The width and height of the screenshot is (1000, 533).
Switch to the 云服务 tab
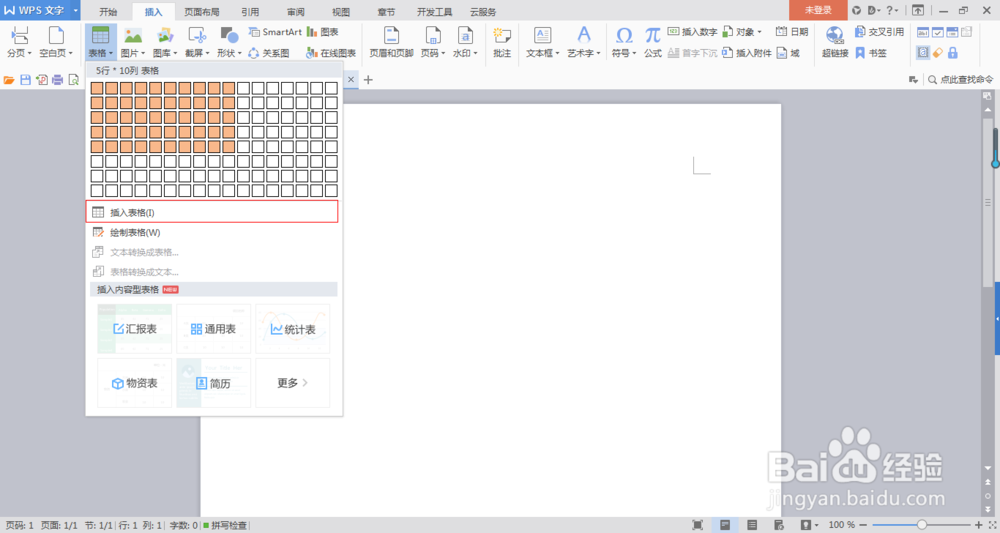[x=483, y=12]
